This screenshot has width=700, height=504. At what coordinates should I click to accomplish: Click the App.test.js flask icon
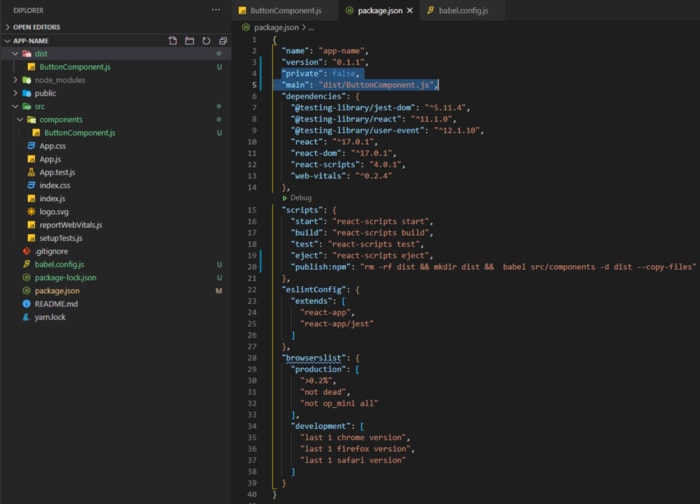click(31, 172)
